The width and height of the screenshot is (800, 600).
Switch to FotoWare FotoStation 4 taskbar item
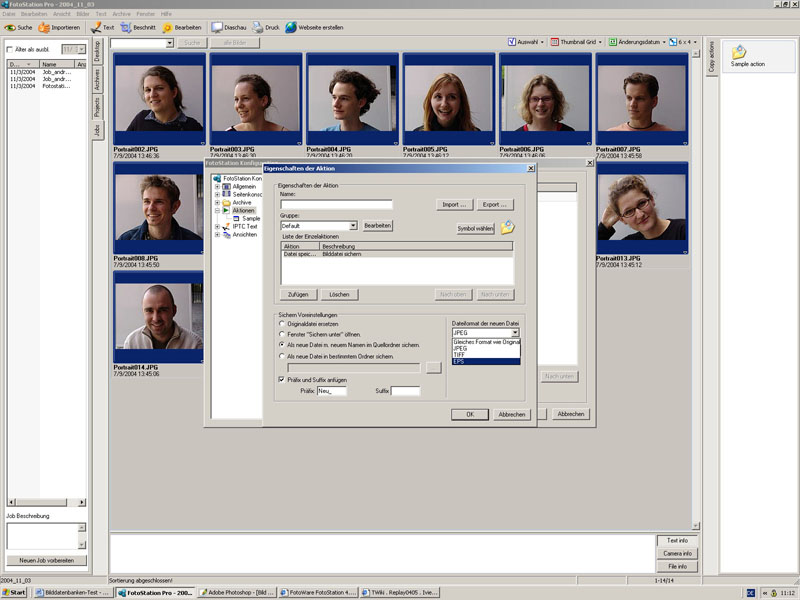pyautogui.click(x=318, y=593)
